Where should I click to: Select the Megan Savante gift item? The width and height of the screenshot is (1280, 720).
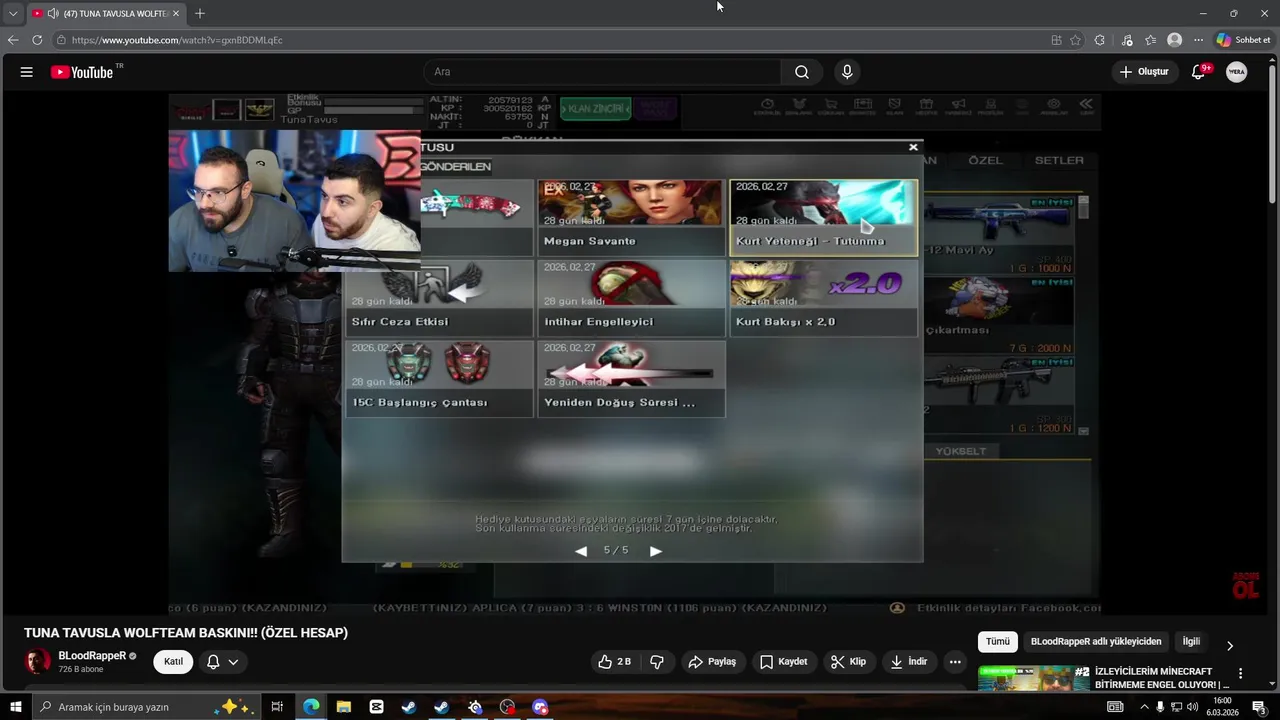631,217
